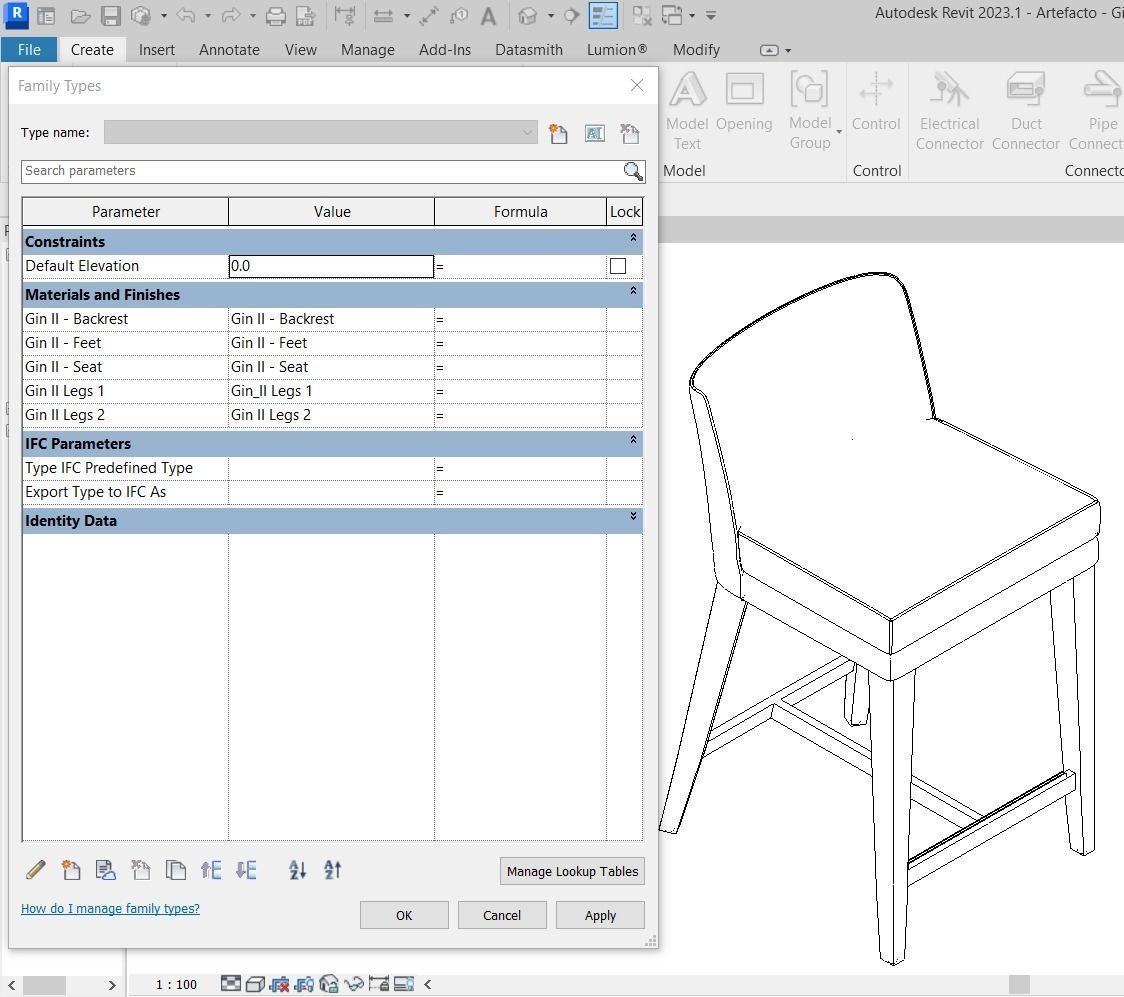Close the Family Types dialog
This screenshot has height=997, width=1124.
[x=637, y=85]
